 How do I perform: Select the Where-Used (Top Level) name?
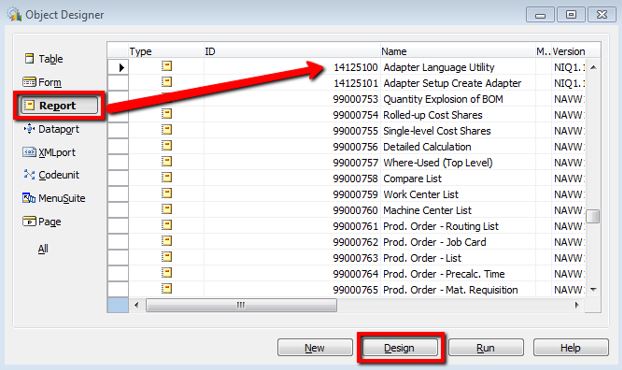[438, 163]
